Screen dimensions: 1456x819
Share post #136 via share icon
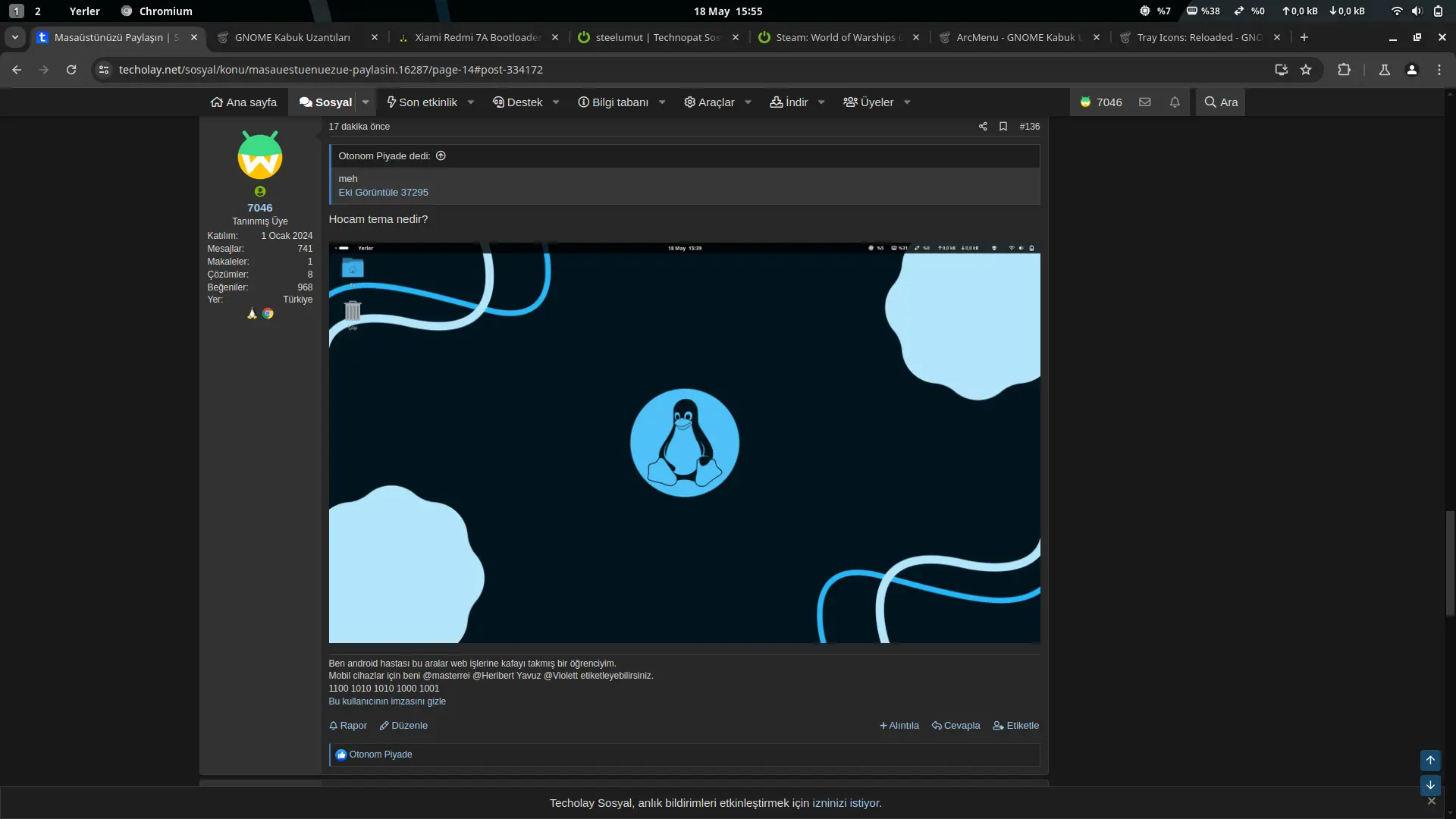click(983, 127)
